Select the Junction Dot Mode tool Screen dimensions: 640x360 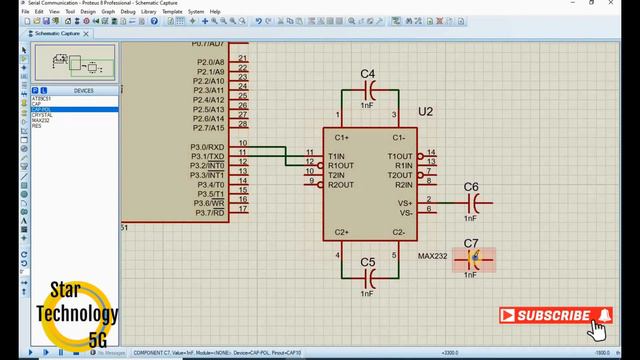tap(24, 68)
